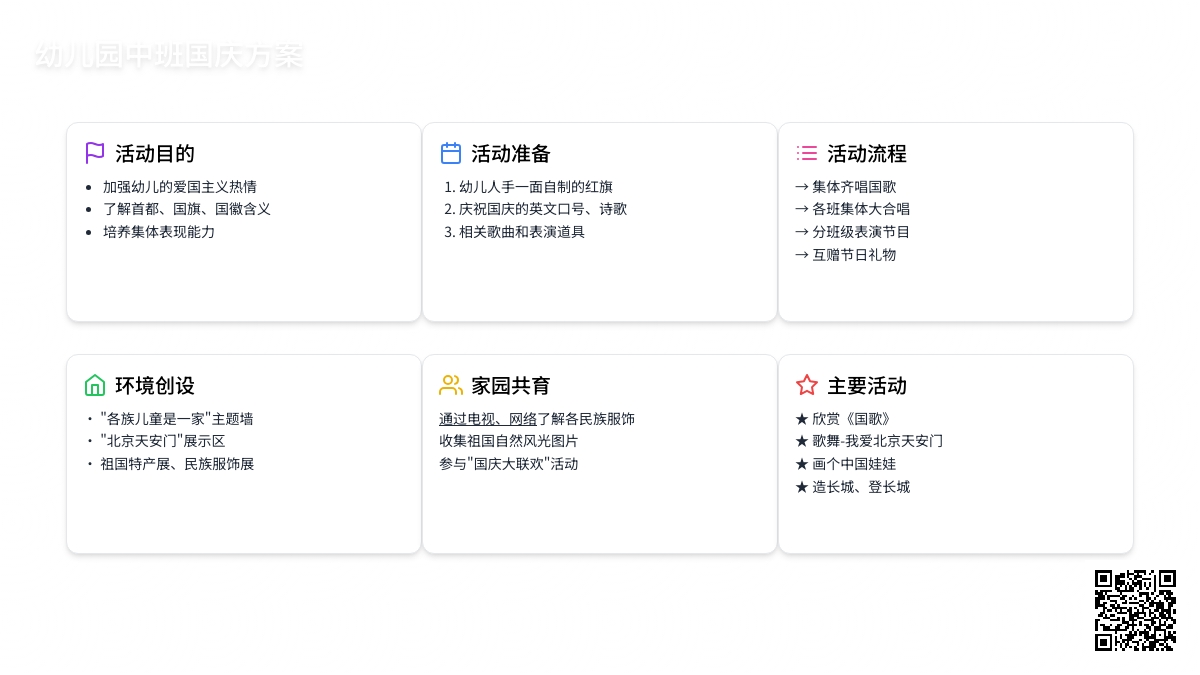Click the 活动流程 heading text
This screenshot has height=675, width=1200.
(x=867, y=154)
